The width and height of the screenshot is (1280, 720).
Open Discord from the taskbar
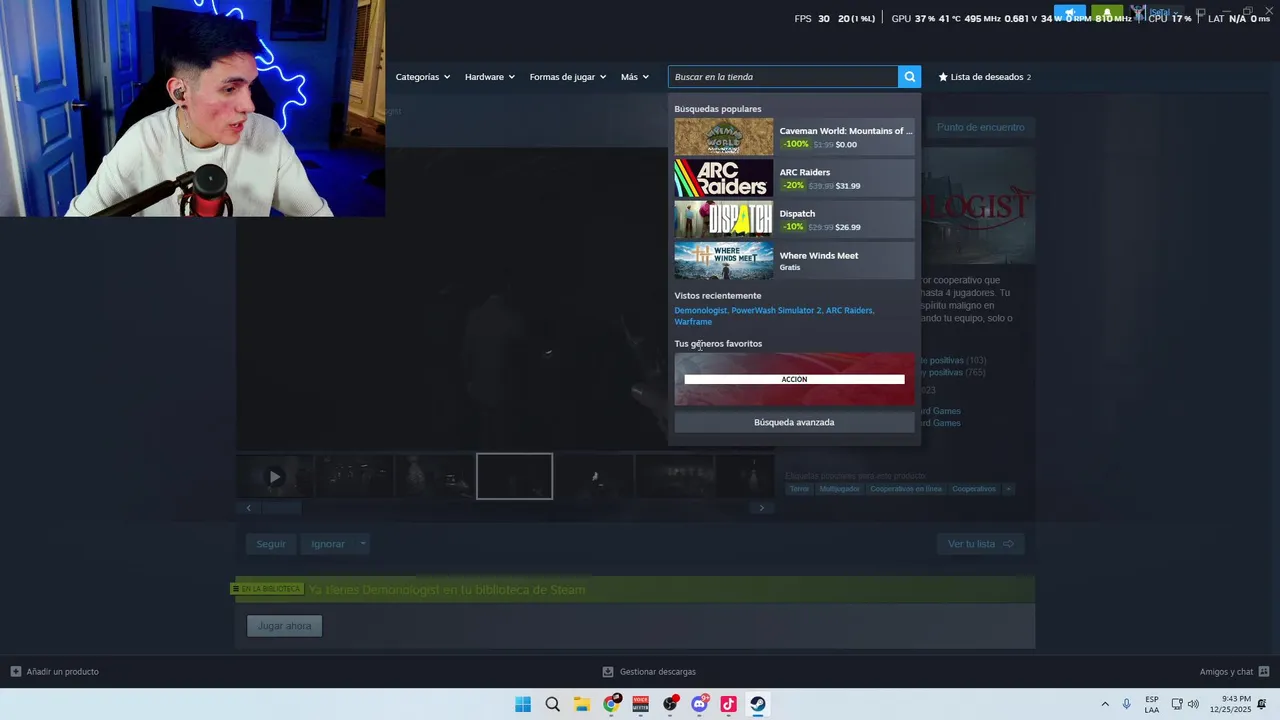pyautogui.click(x=700, y=704)
